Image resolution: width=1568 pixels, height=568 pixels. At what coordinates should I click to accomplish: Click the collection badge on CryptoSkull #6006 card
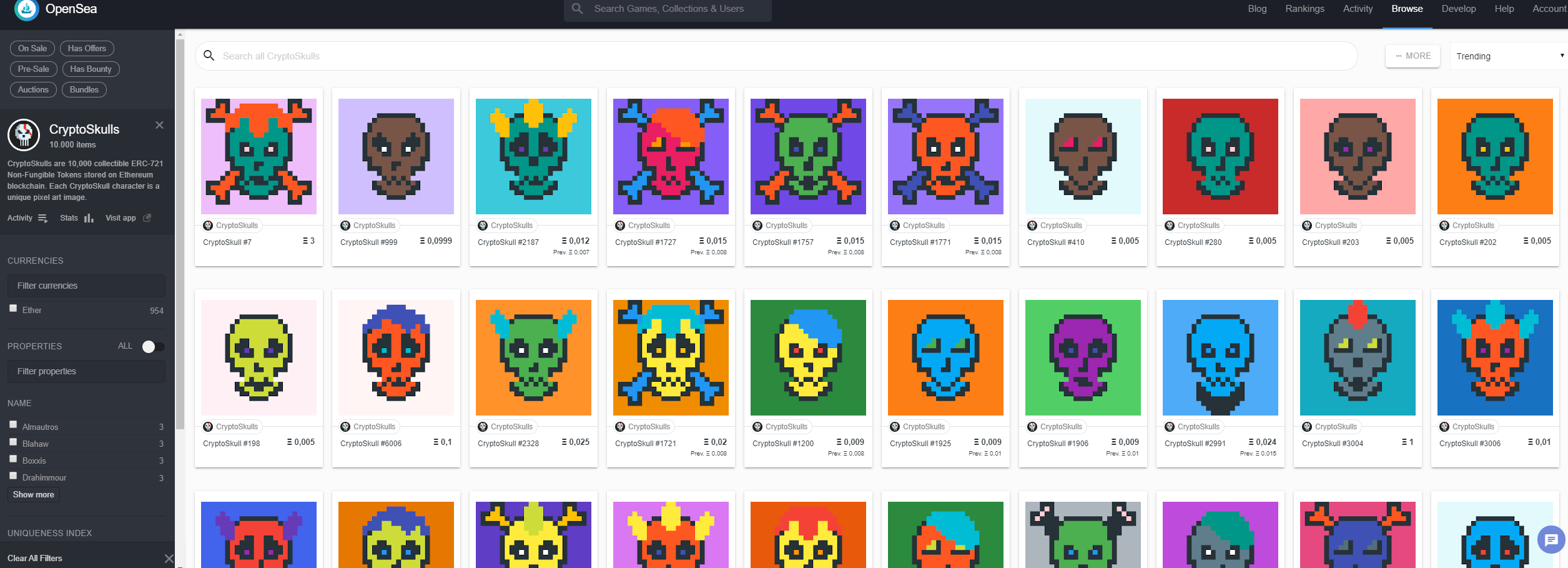368,427
